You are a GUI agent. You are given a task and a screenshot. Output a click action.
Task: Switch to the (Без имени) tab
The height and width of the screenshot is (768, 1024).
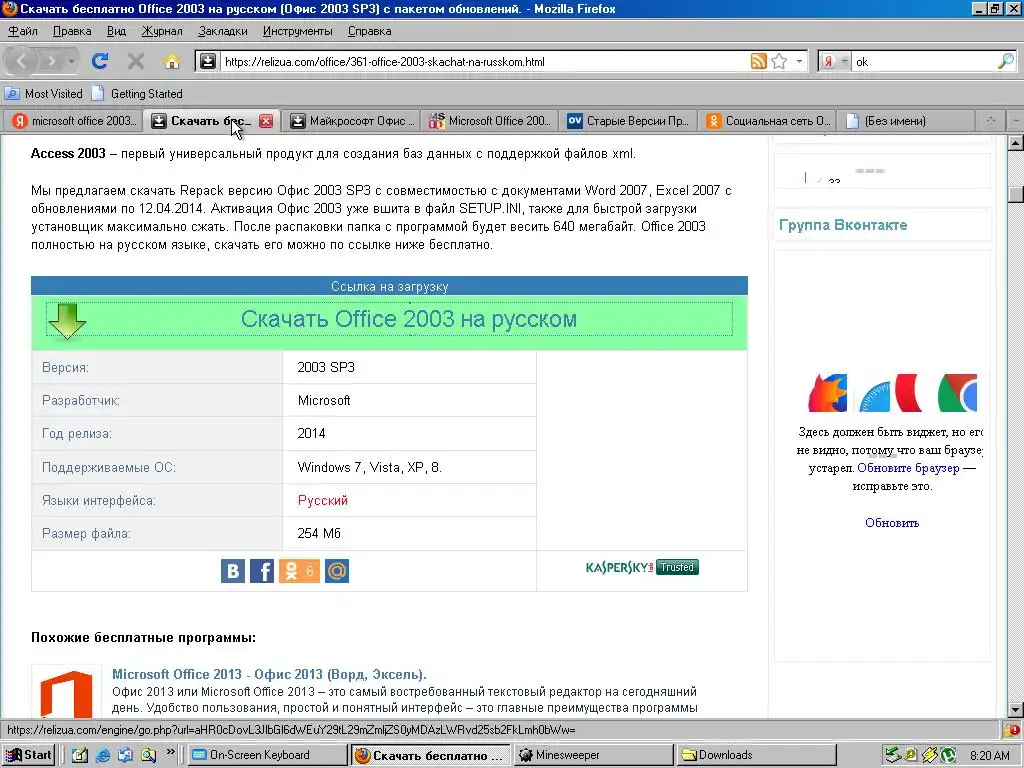906,121
